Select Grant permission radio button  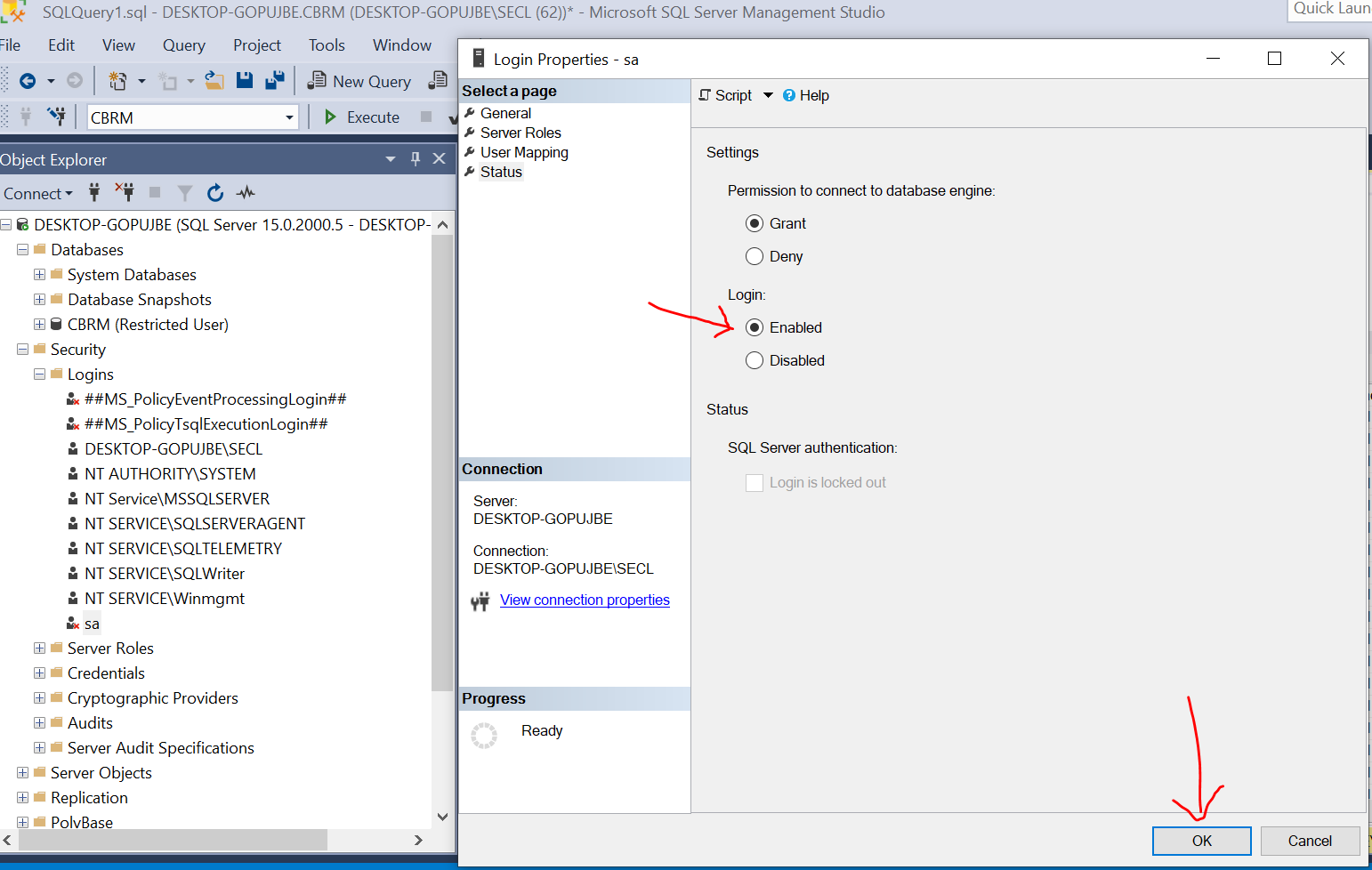[x=755, y=223]
